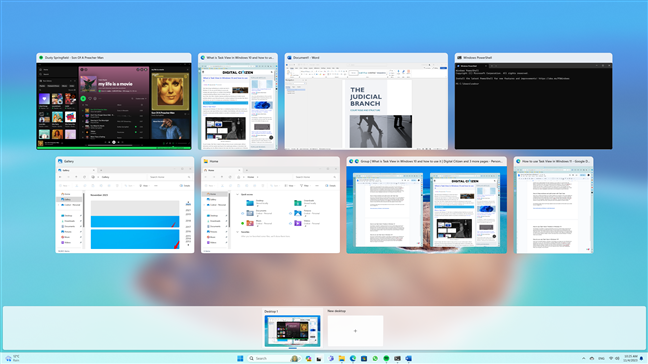Click the Word icon in Document1 title
The height and width of the screenshot is (364, 648).
coord(289,58)
